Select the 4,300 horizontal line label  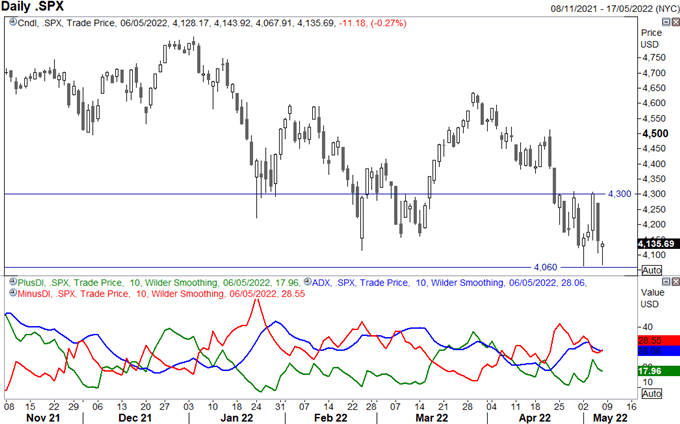pyautogui.click(x=621, y=193)
